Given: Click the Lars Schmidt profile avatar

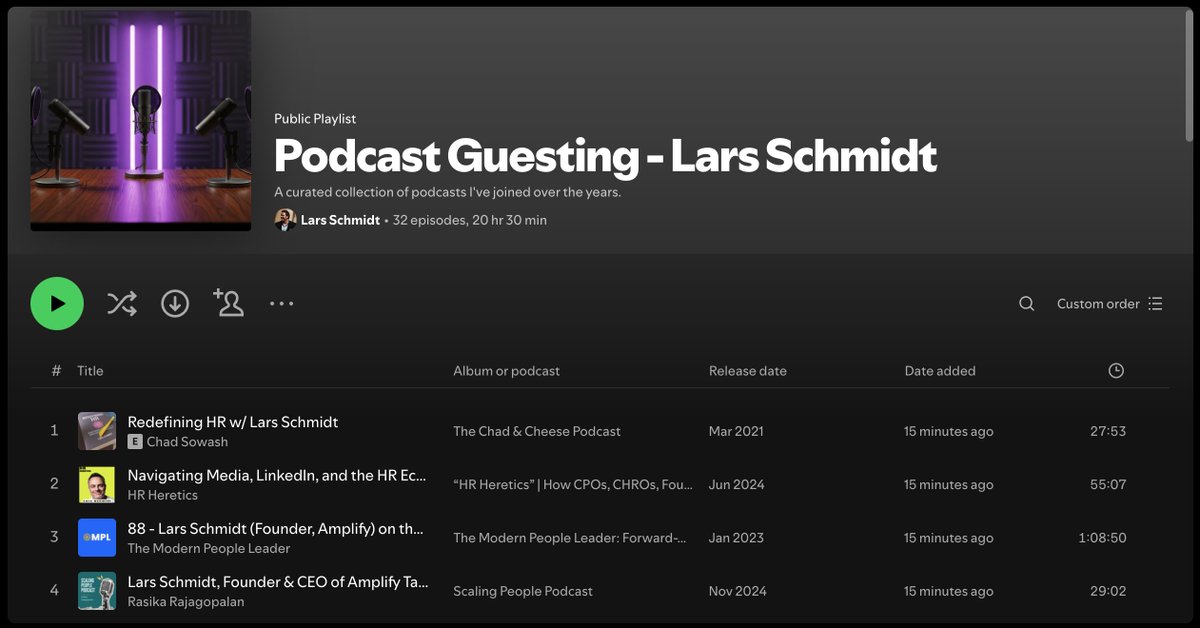Looking at the screenshot, I should 286,220.
